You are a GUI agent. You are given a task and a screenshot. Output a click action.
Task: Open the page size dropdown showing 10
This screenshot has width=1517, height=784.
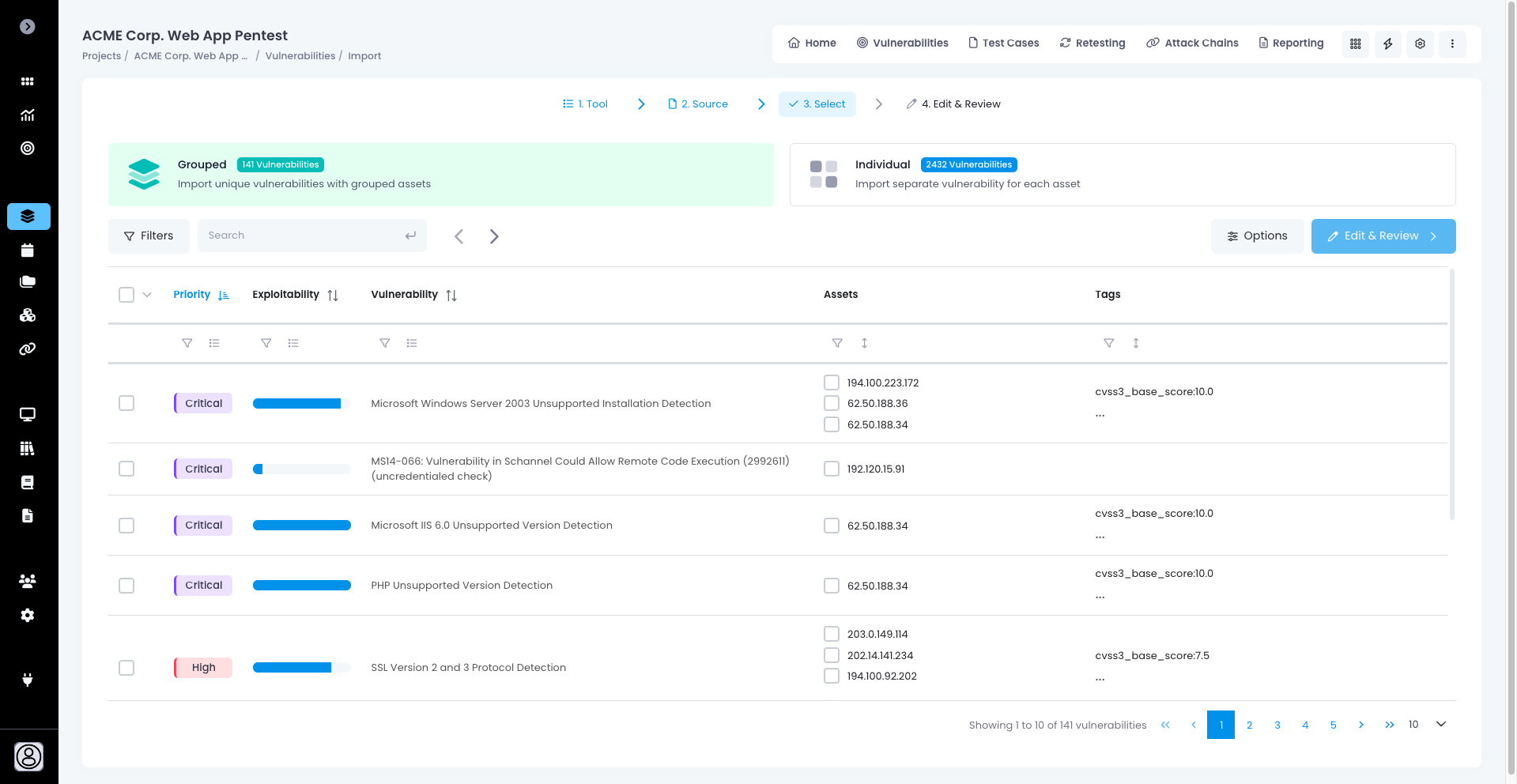1440,725
